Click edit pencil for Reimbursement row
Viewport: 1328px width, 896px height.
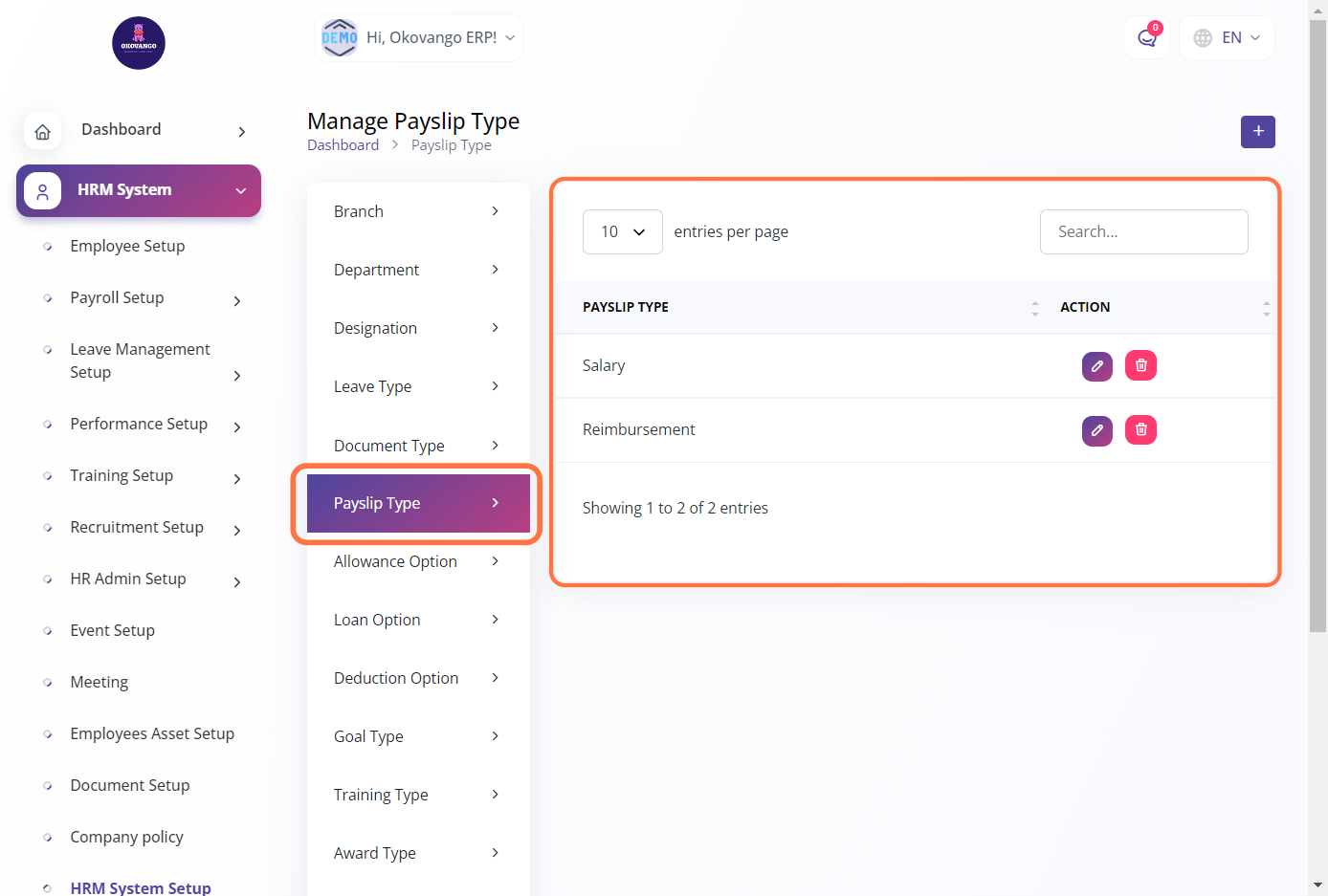1096,430
